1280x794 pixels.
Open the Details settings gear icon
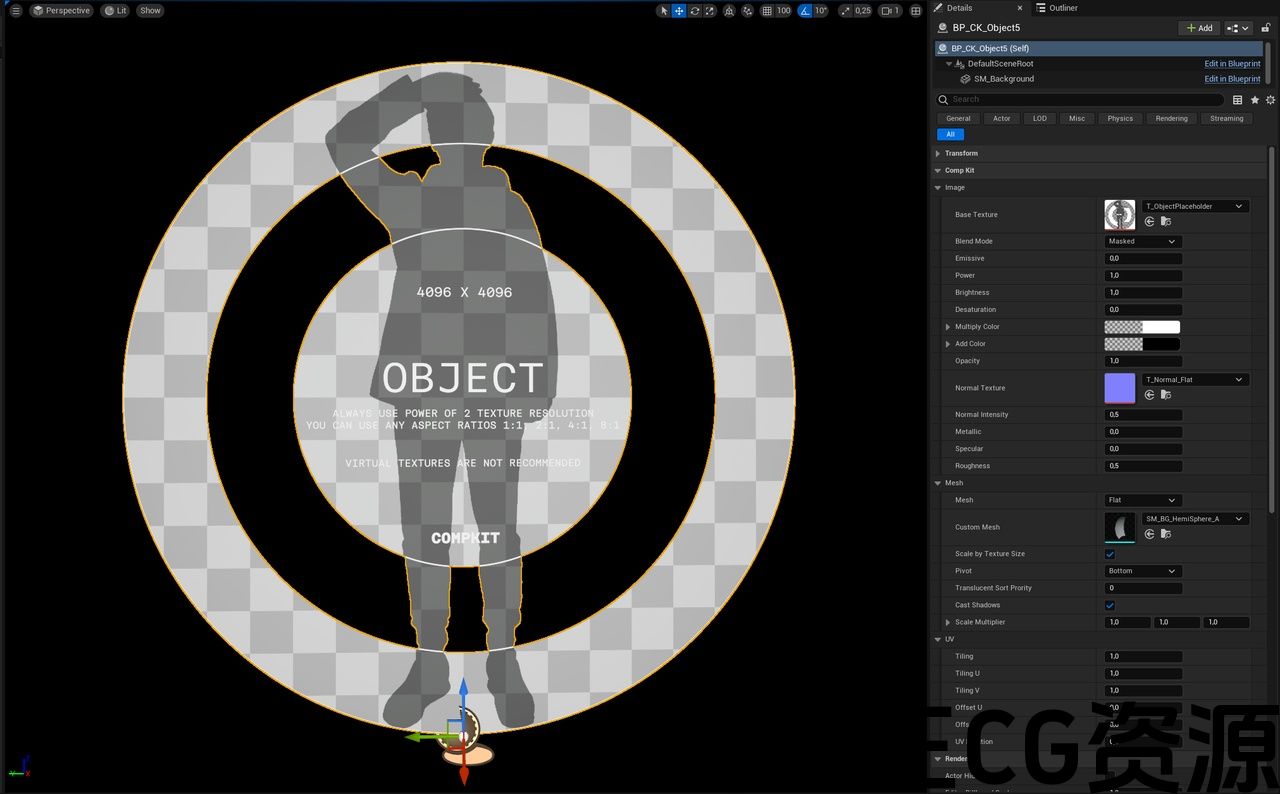click(x=1270, y=100)
